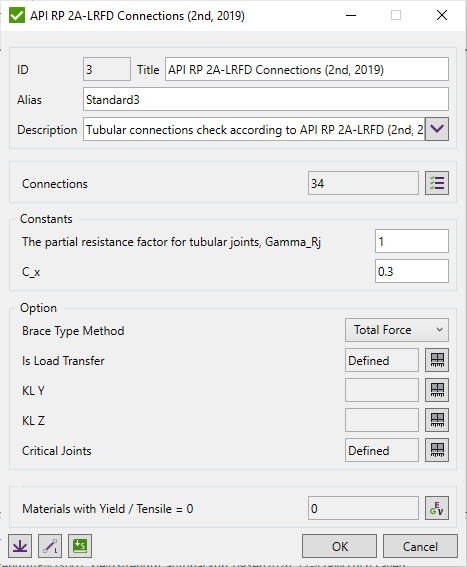This screenshot has height=567, width=467.
Task: Open the Brace Type Method dropdown
Action: 397,330
